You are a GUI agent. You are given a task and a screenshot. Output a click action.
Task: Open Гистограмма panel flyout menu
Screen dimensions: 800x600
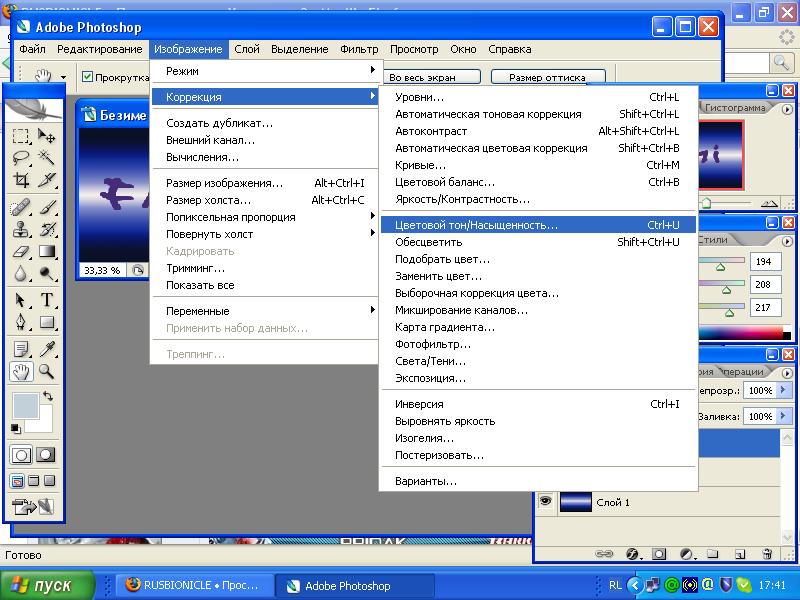(x=786, y=109)
